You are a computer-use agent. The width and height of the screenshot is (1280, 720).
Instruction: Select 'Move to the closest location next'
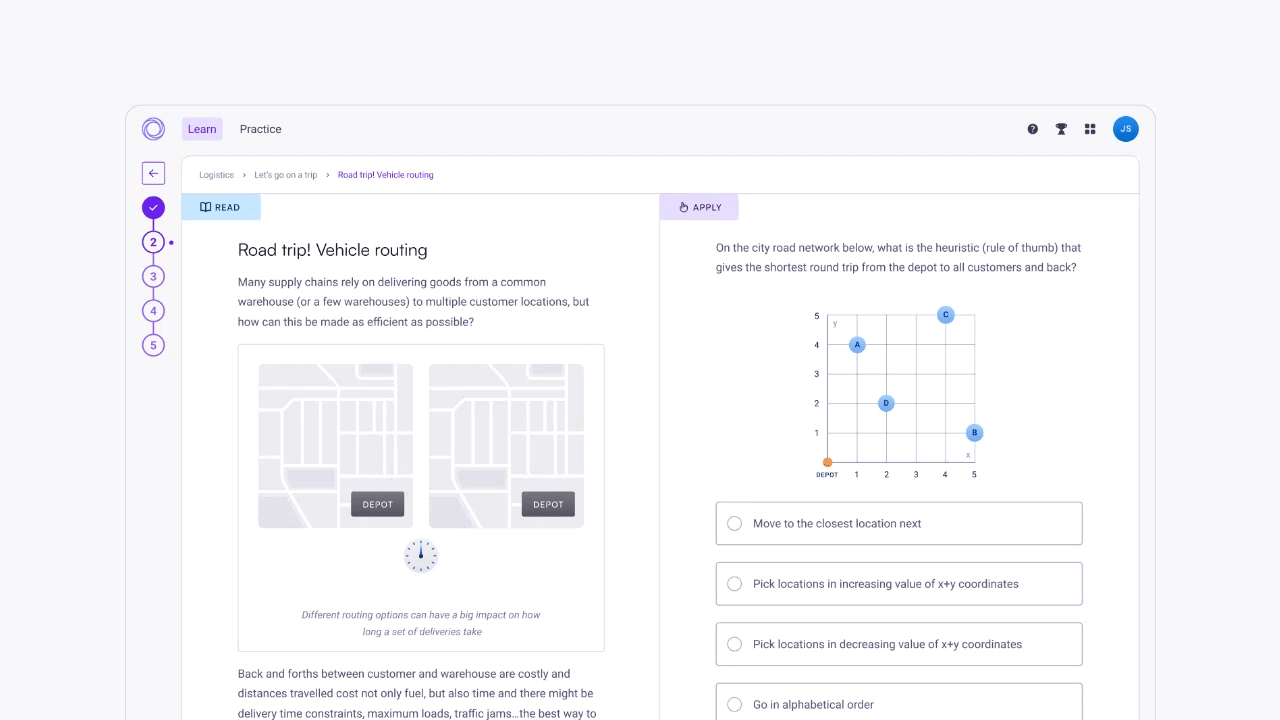pyautogui.click(x=899, y=523)
